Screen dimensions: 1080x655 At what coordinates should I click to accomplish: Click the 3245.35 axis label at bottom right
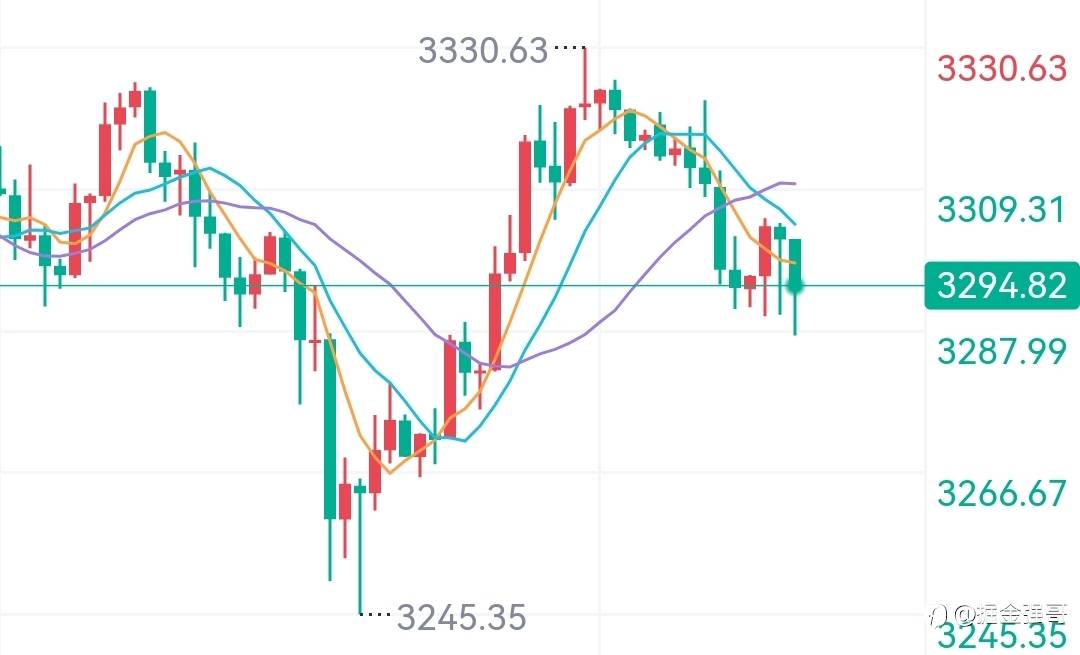point(1002,636)
